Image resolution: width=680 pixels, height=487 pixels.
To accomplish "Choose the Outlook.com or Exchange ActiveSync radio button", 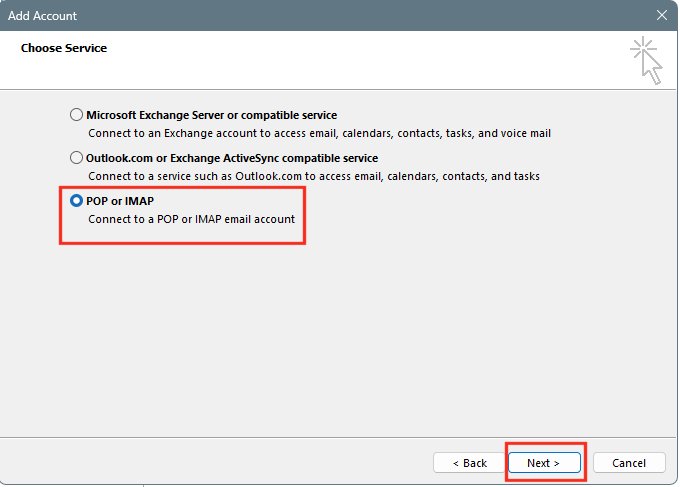I will click(77, 158).
